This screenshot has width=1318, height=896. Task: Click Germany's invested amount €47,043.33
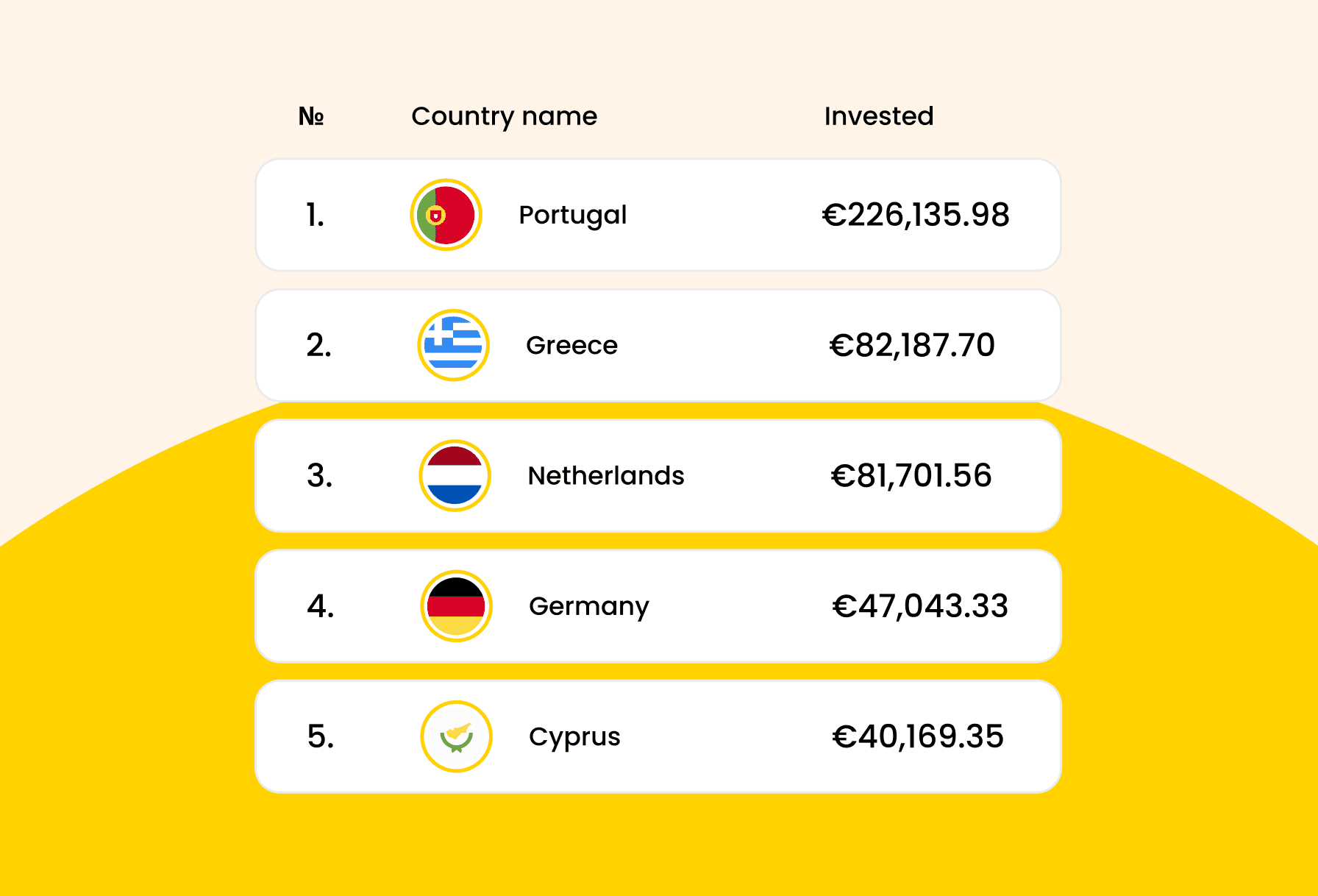pos(919,606)
